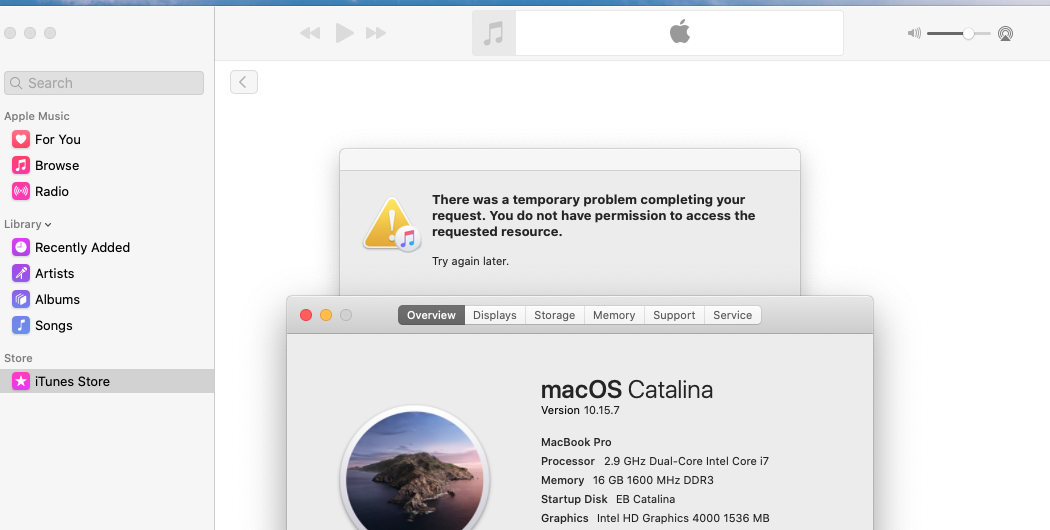This screenshot has width=1050, height=530.
Task: Switch to the Memory tab
Action: [614, 315]
